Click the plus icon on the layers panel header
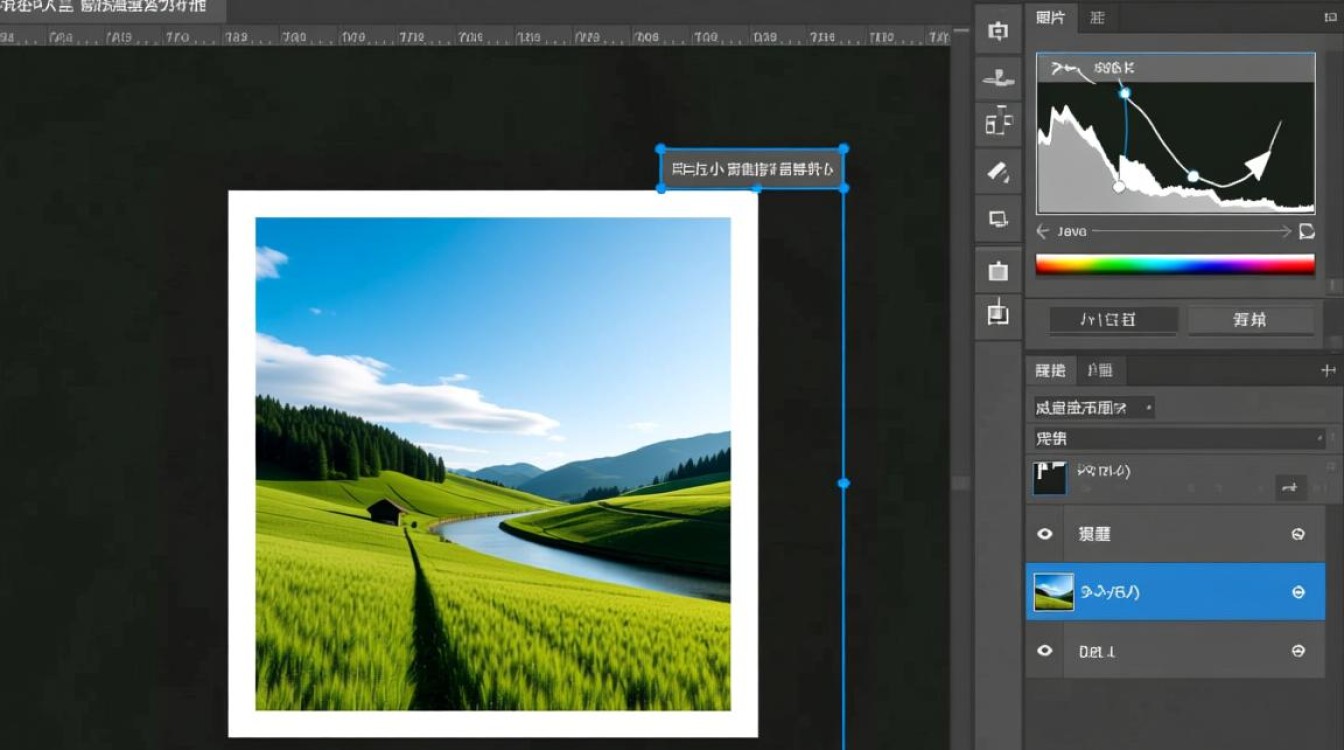 pyautogui.click(x=1328, y=370)
